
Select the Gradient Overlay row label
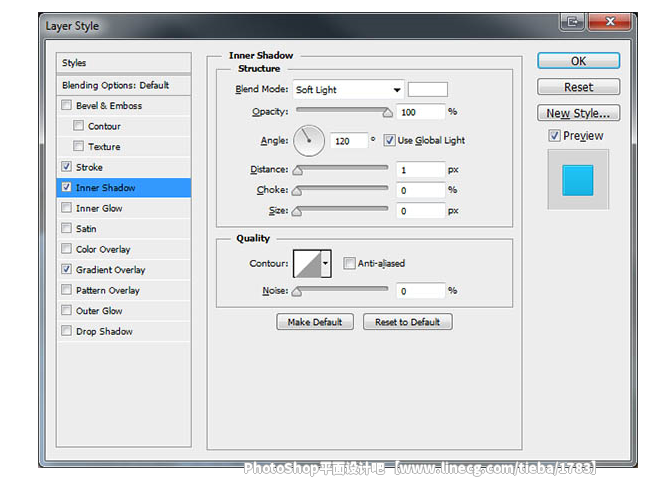[111, 270]
